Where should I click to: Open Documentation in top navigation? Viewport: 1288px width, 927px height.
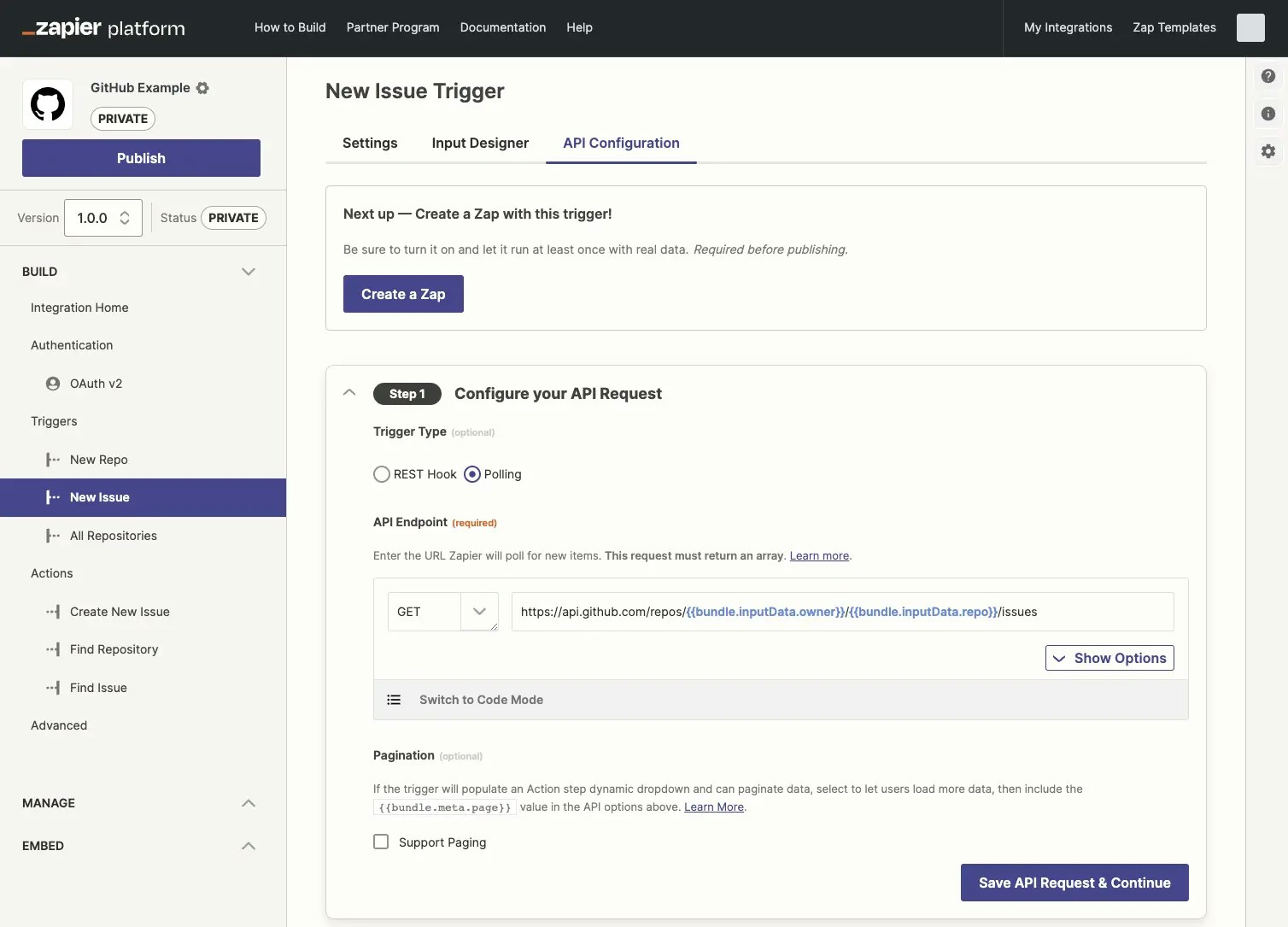(503, 27)
